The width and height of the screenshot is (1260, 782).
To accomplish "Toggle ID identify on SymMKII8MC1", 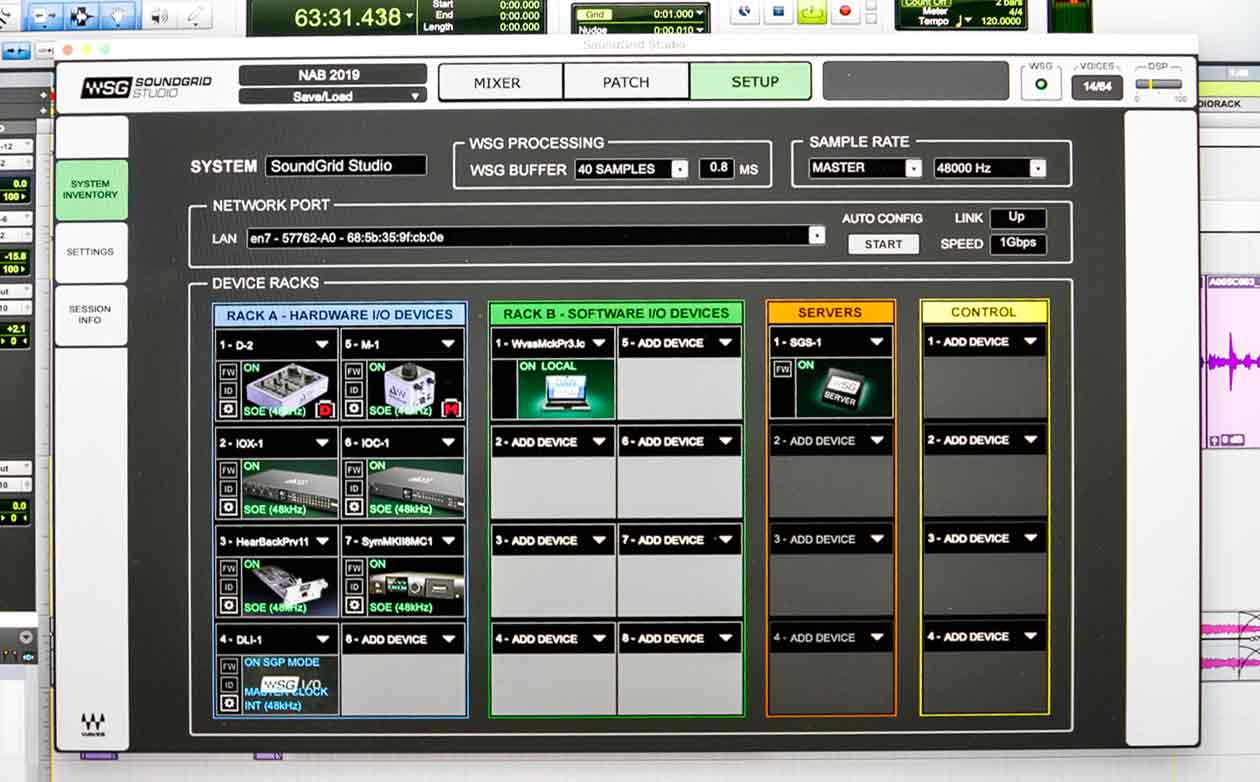I will tap(354, 586).
